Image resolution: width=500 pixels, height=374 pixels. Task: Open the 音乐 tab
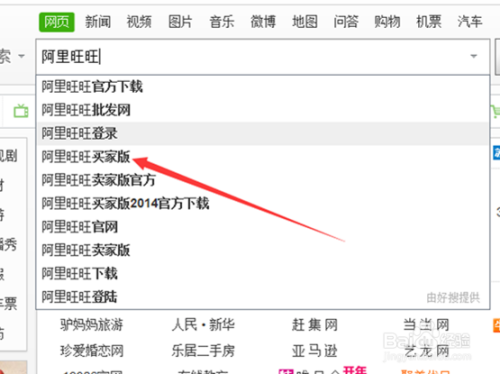222,22
